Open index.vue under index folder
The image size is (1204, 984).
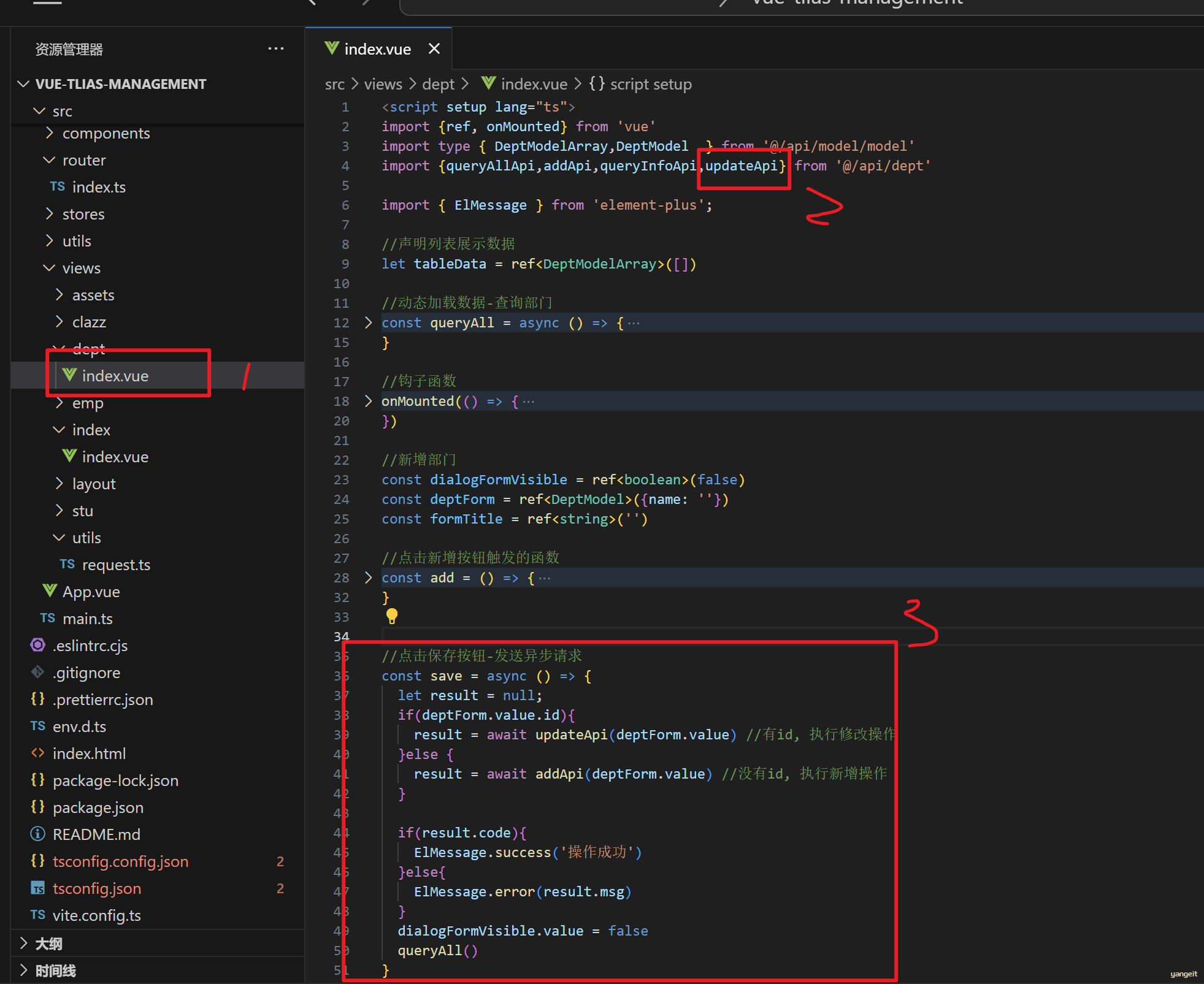115,457
